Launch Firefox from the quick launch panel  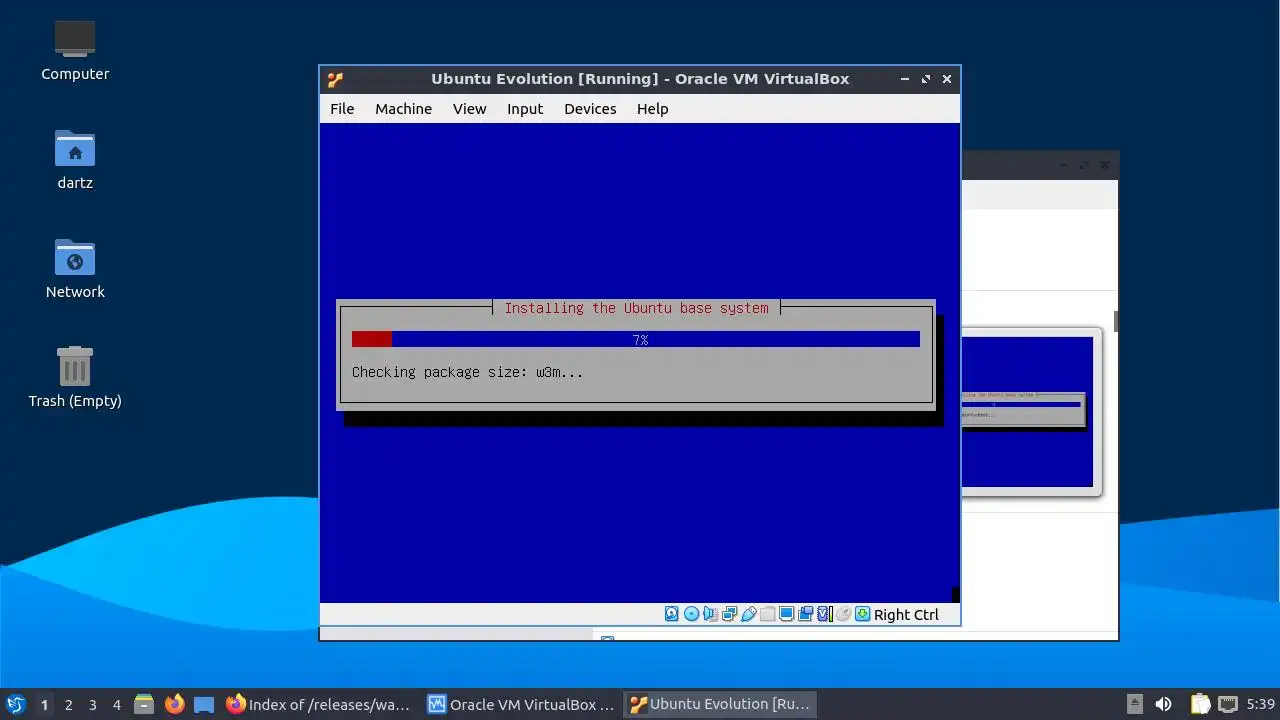pos(175,704)
